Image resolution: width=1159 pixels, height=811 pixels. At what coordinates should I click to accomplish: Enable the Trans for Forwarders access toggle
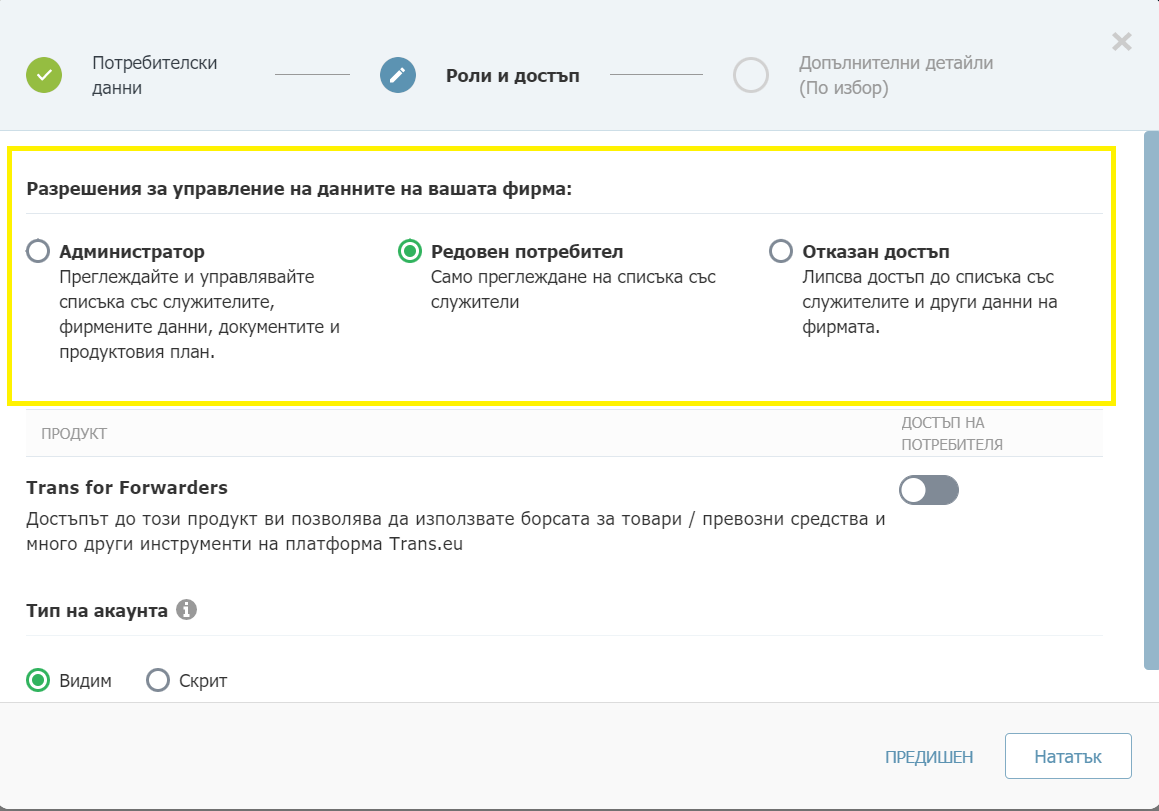tap(929, 490)
